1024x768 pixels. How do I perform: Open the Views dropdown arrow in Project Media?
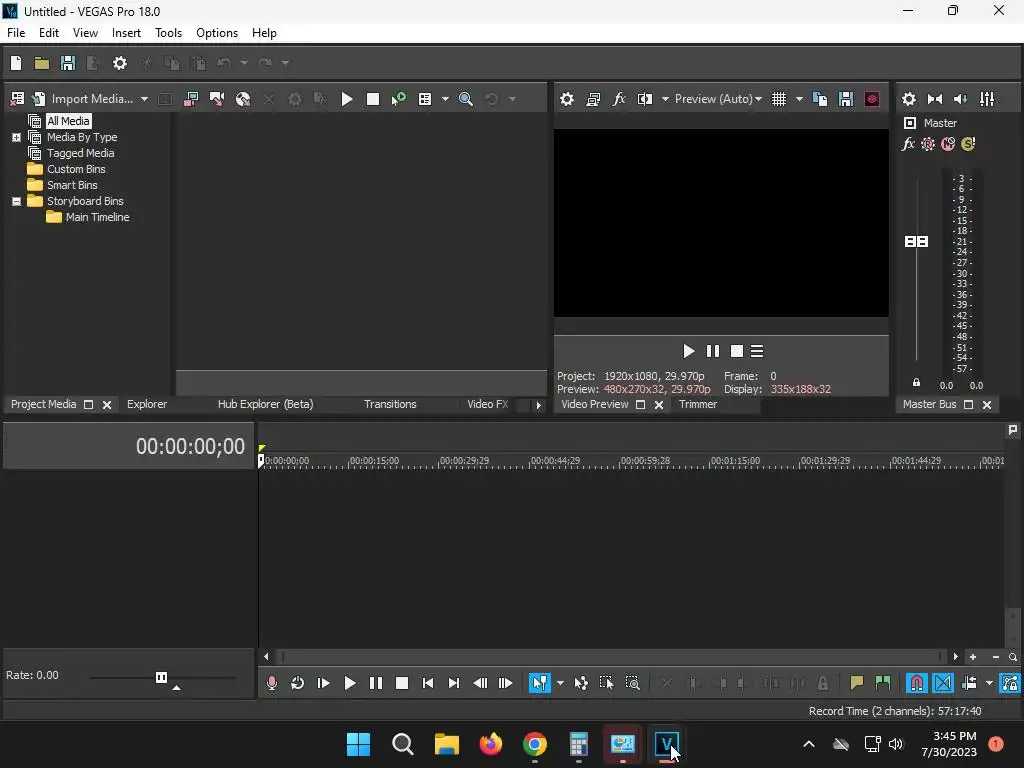445,99
